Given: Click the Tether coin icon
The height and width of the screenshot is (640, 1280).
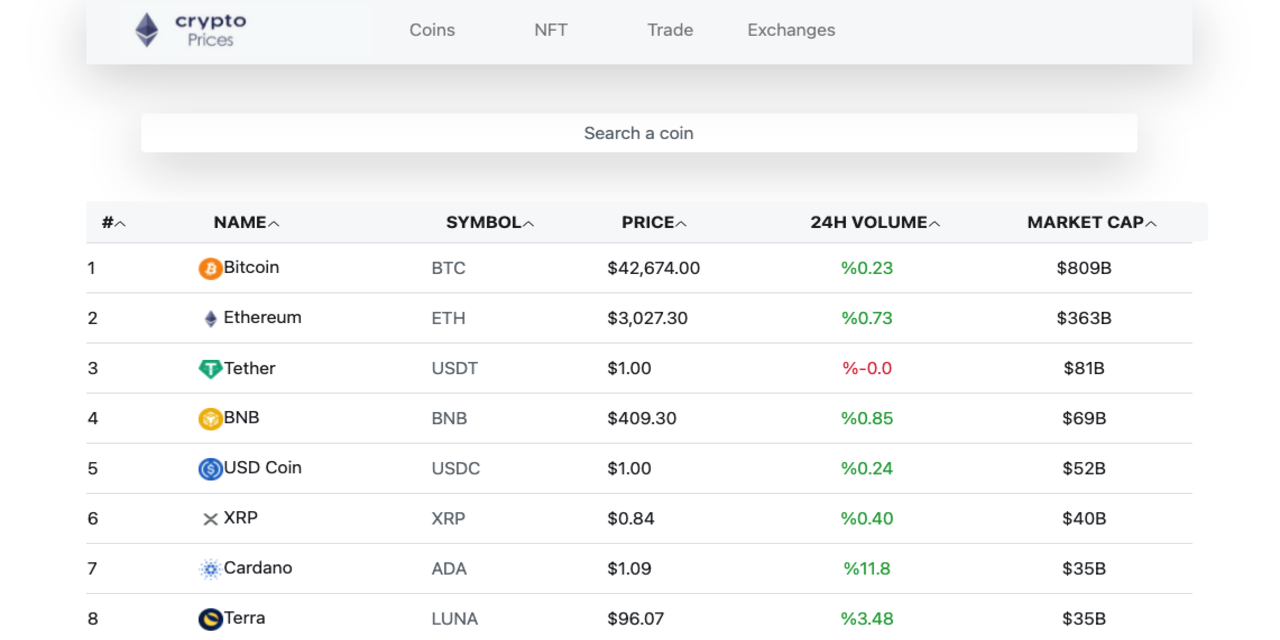Looking at the screenshot, I should 210,369.
